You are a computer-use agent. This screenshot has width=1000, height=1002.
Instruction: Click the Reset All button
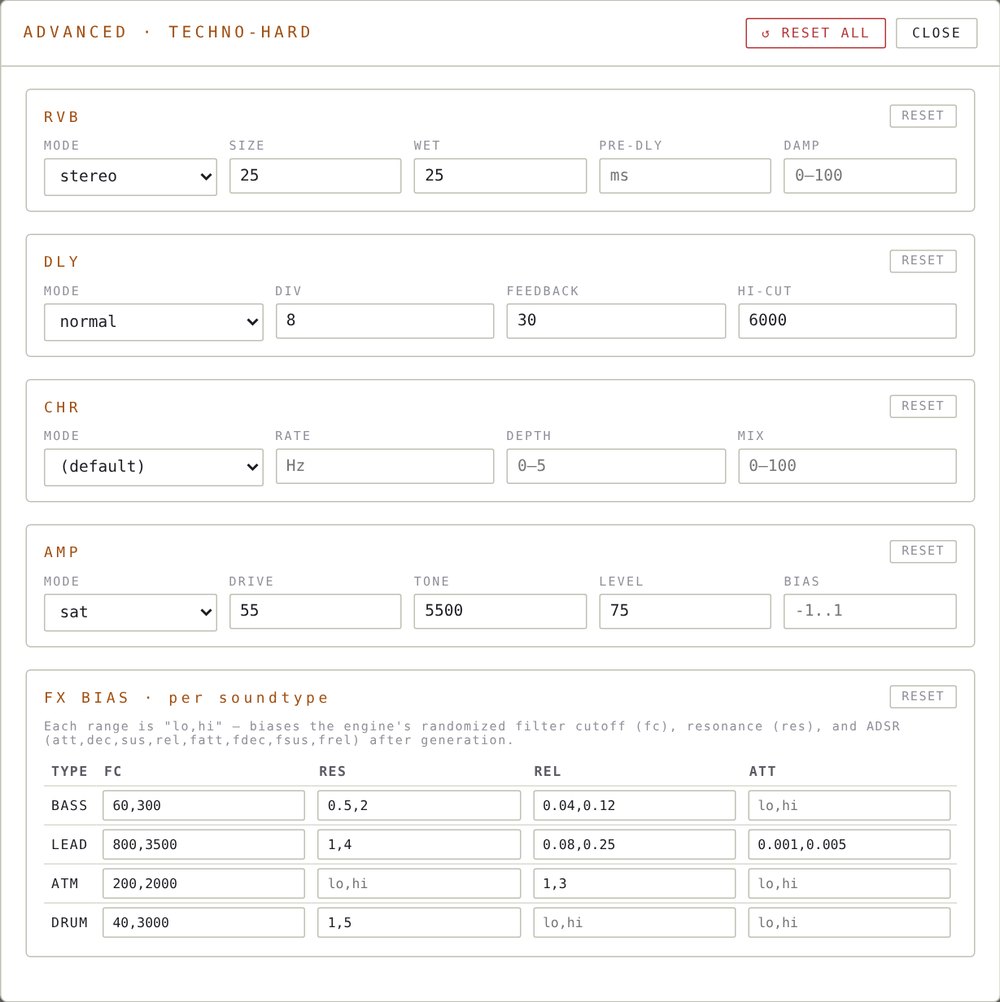pyautogui.click(x=815, y=33)
